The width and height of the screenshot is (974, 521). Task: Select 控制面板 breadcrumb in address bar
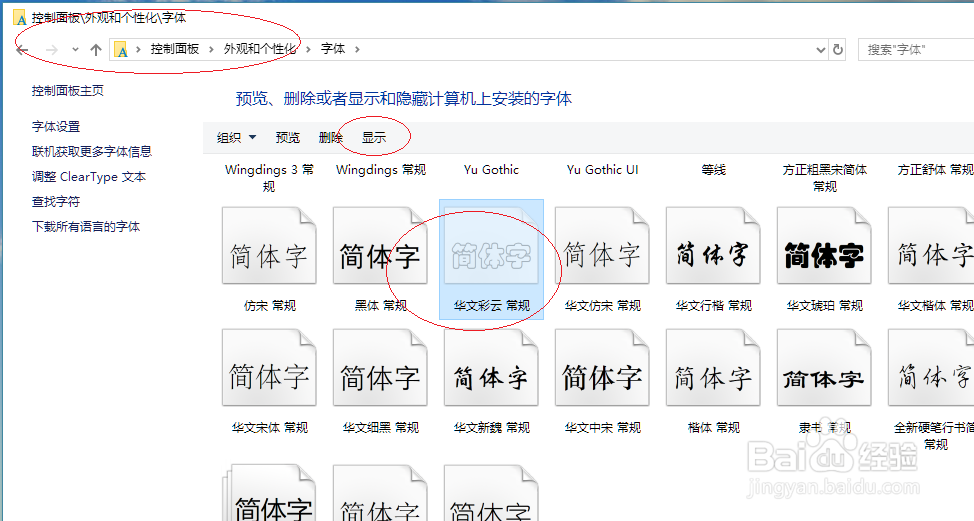click(175, 49)
